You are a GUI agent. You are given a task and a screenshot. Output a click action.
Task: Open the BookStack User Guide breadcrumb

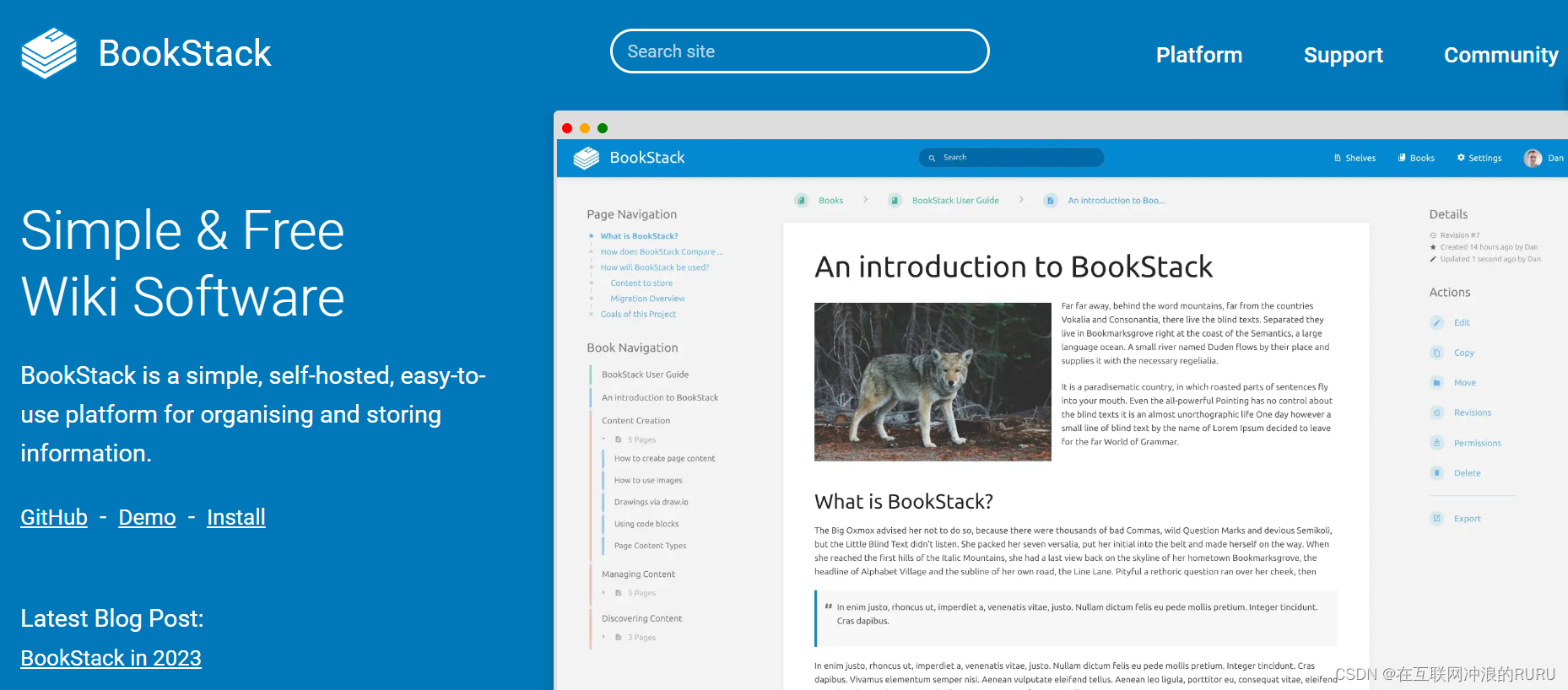pos(955,201)
